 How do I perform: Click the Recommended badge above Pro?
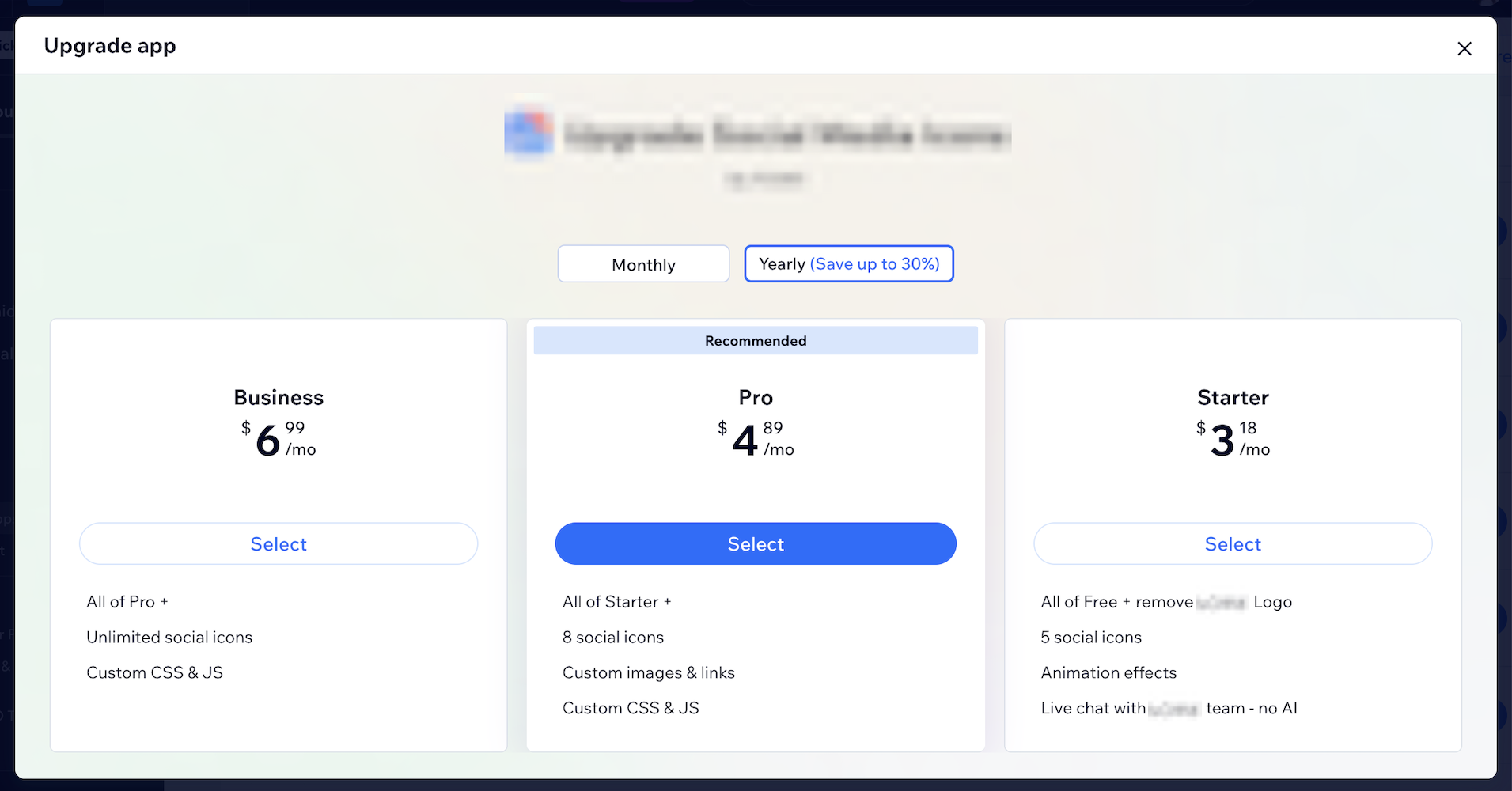tap(756, 340)
